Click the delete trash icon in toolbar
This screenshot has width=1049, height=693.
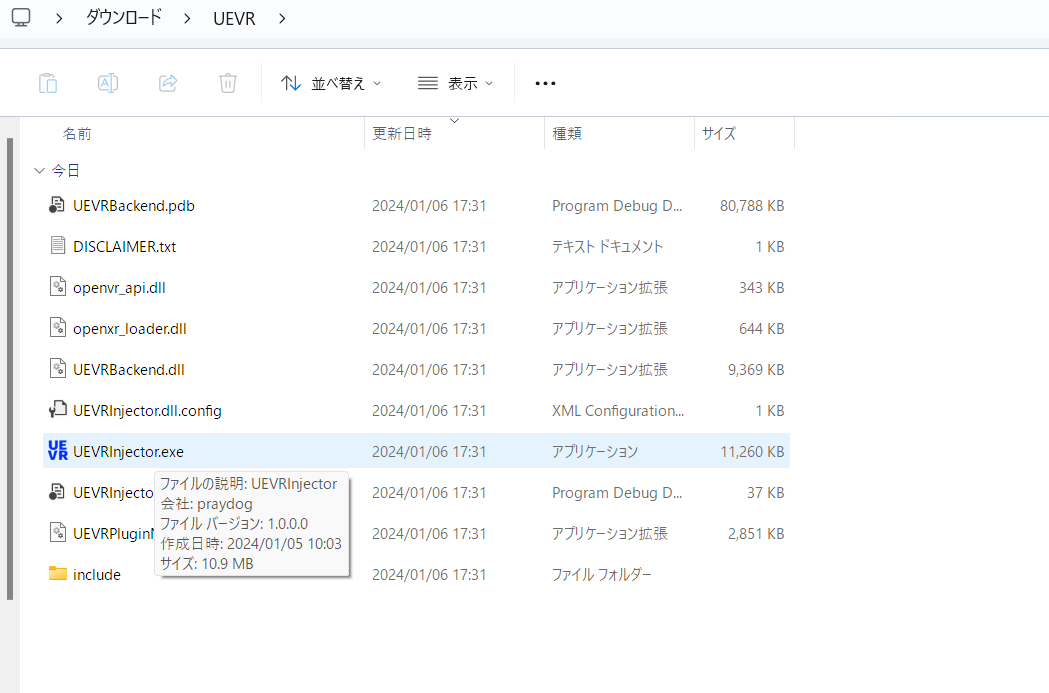pyautogui.click(x=227, y=83)
